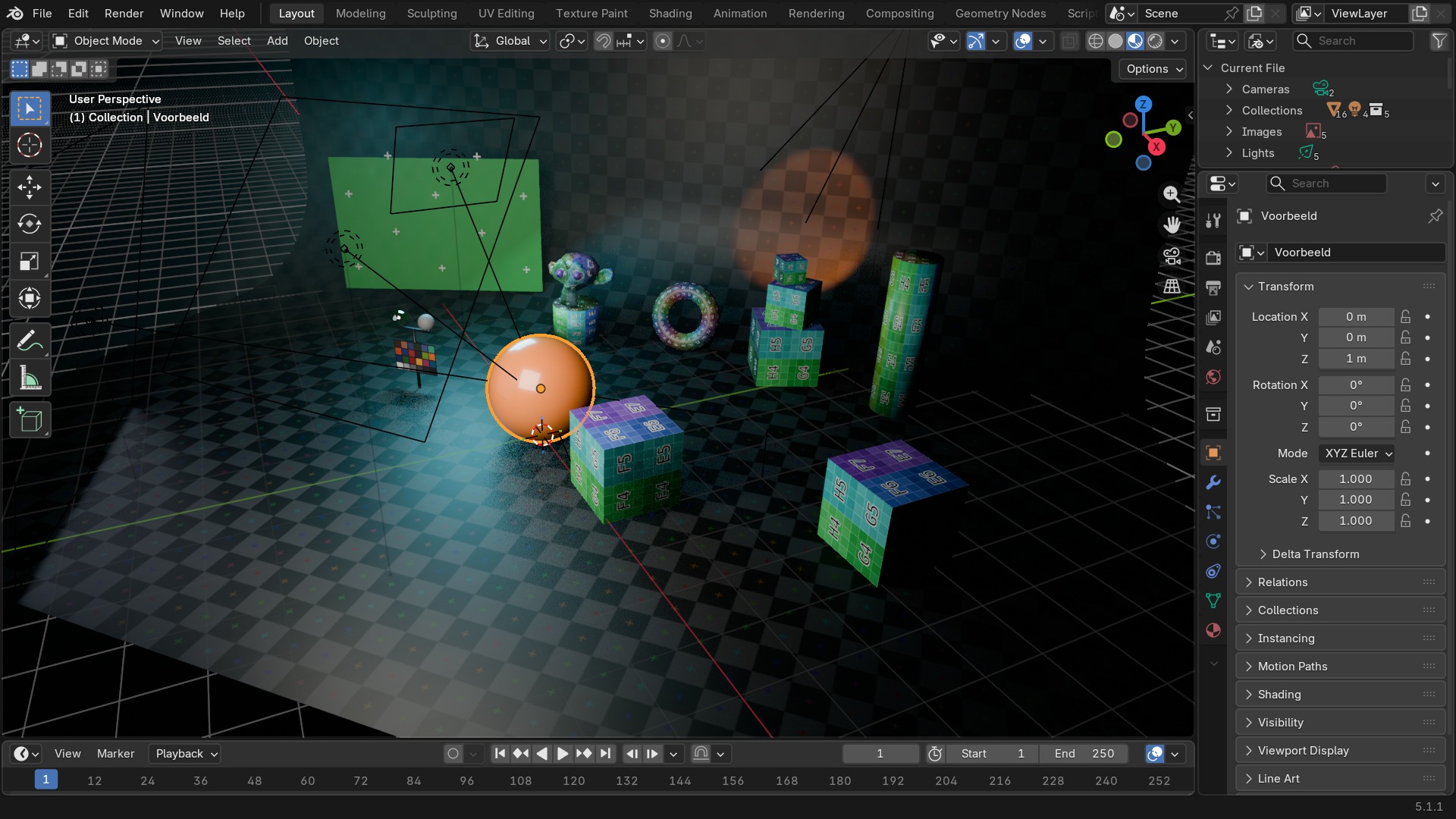Choose the Move tool

[30, 187]
